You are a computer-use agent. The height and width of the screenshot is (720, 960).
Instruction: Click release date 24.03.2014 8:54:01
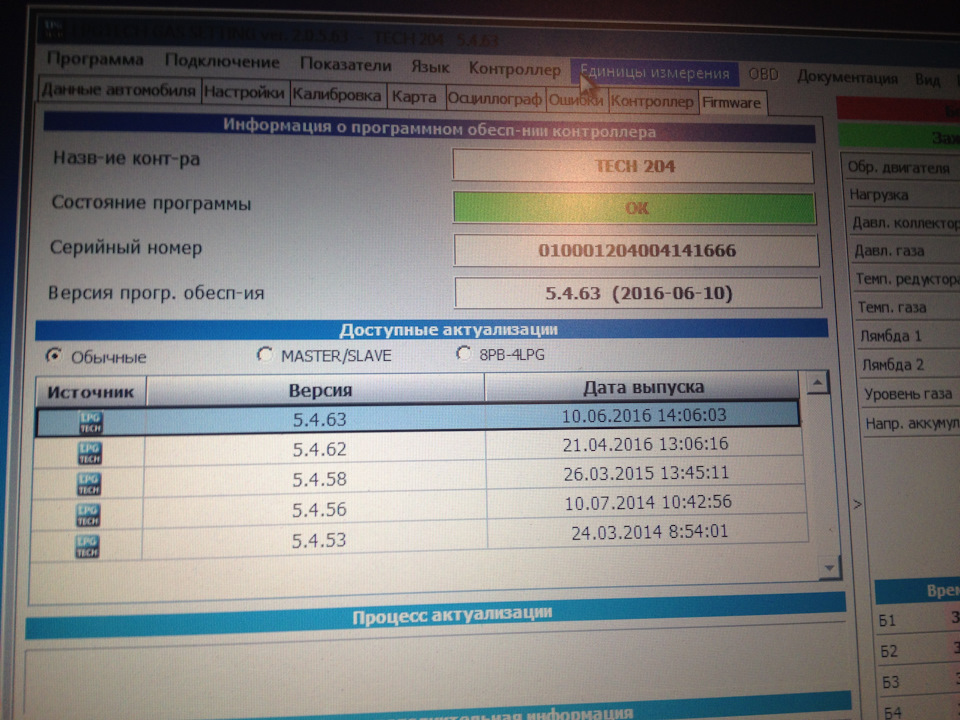tap(650, 531)
